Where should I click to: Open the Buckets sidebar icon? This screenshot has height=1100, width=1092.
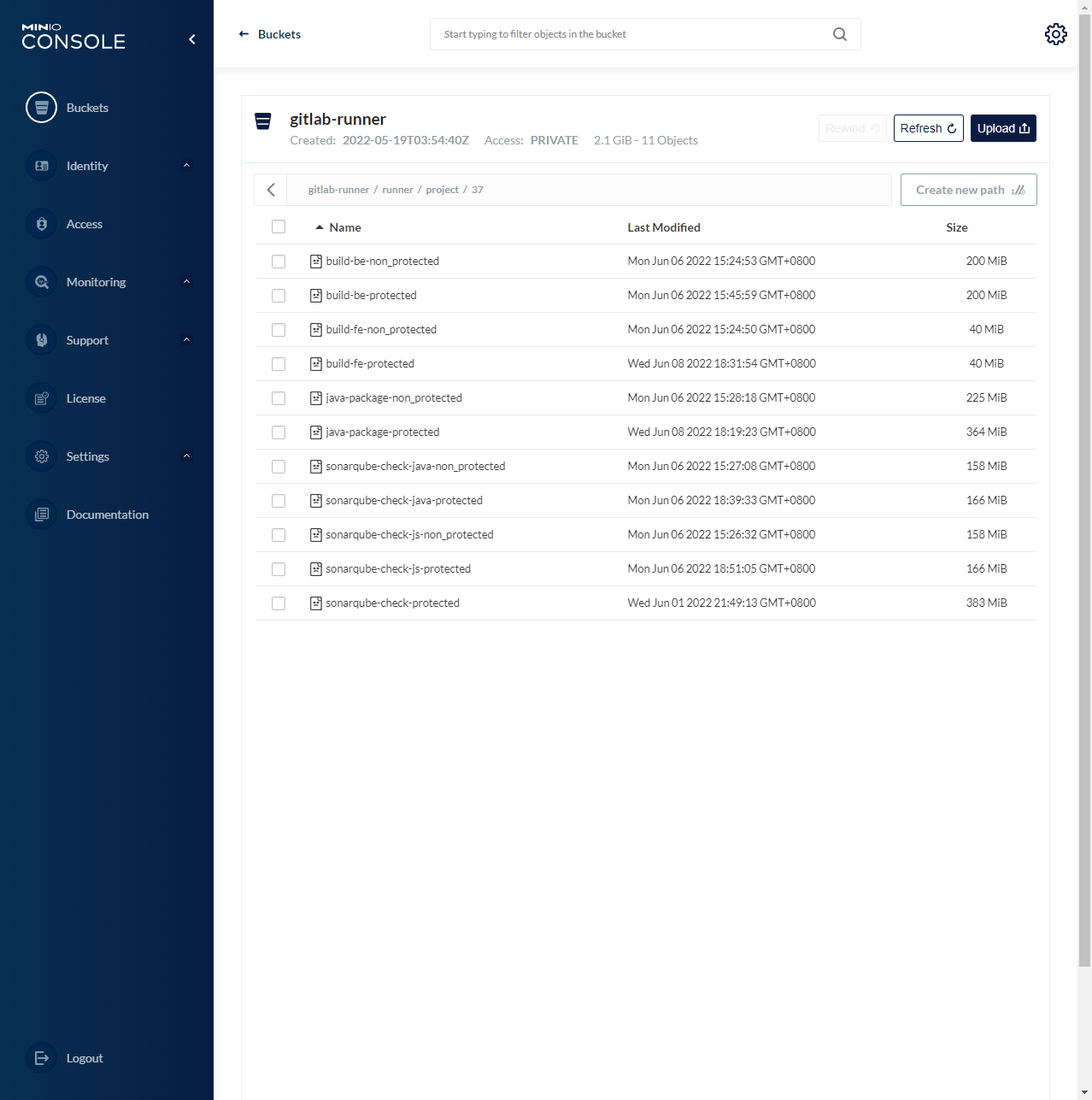[x=41, y=108]
